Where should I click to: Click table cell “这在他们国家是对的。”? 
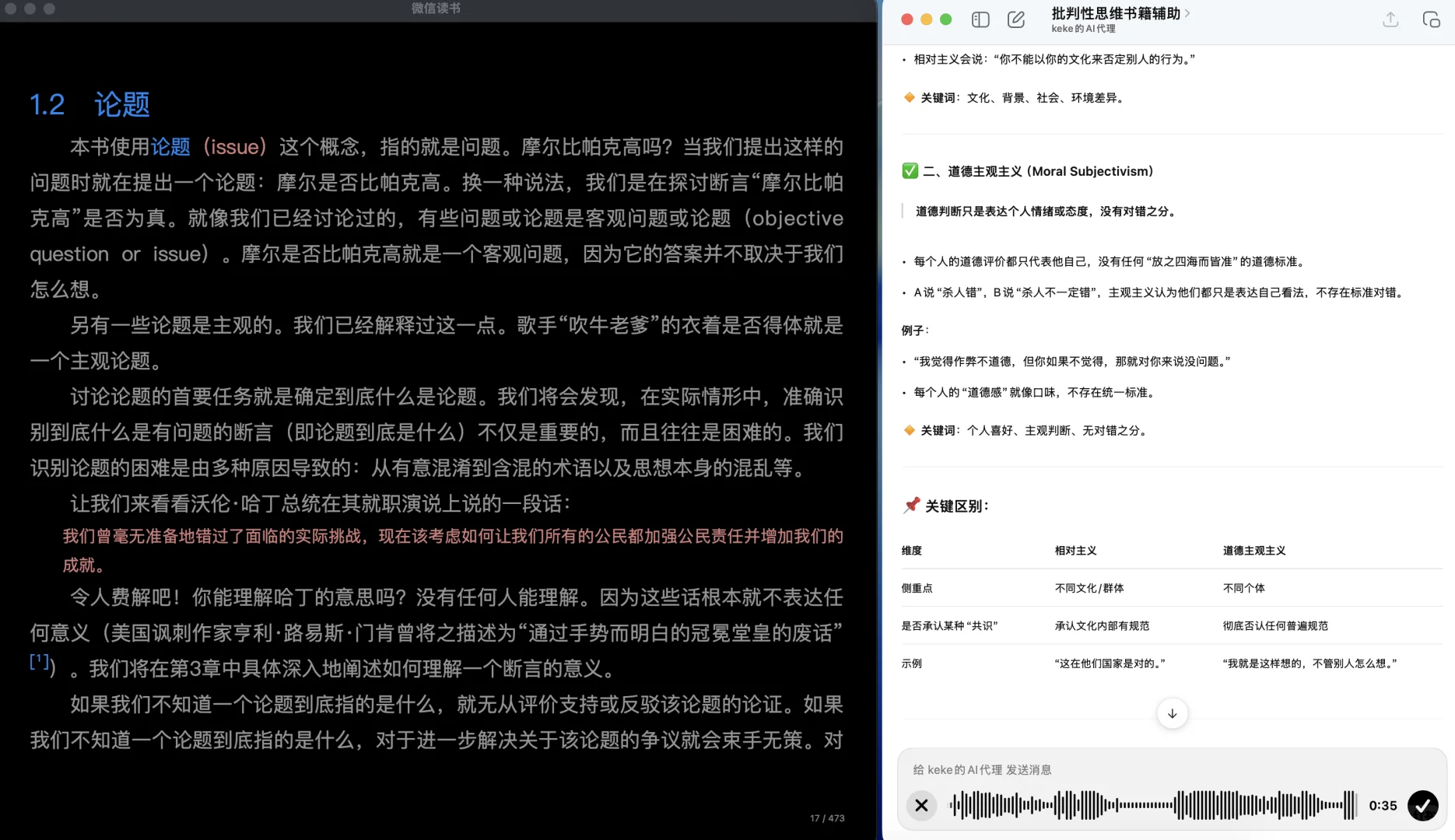[x=1110, y=663]
